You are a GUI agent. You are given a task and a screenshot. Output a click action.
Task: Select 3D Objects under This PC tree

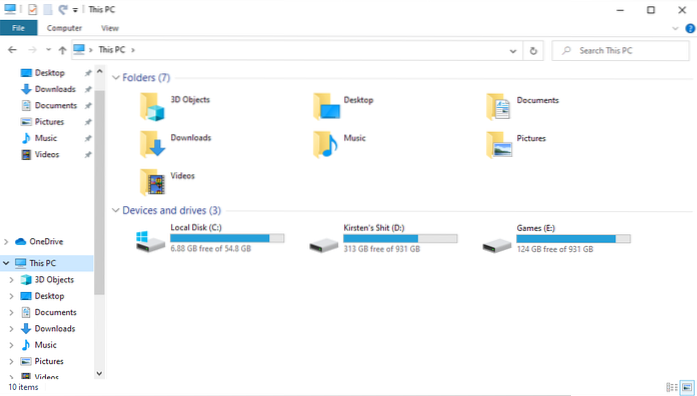point(54,280)
